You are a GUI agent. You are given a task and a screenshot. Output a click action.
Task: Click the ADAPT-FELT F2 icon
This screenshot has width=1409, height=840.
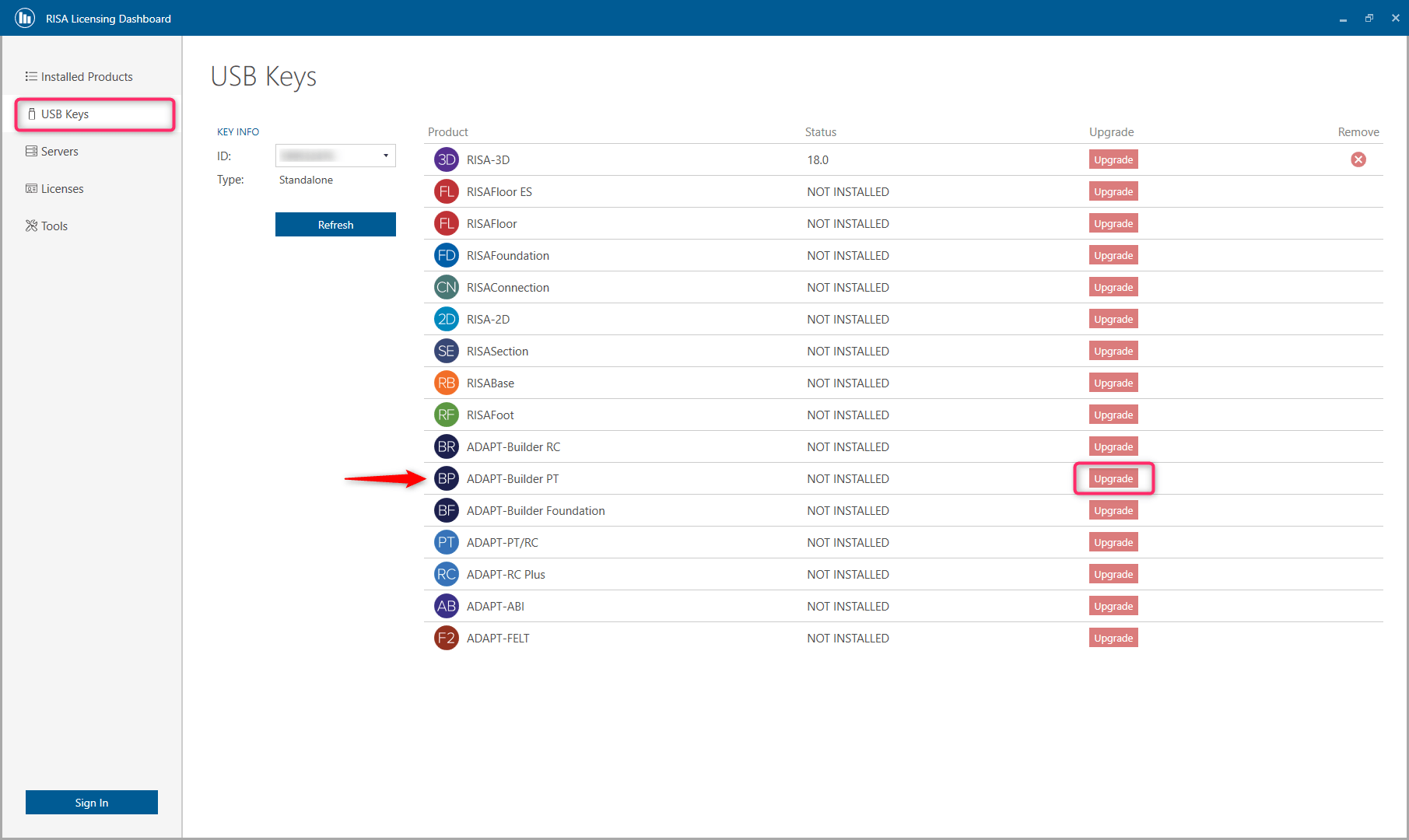[446, 638]
